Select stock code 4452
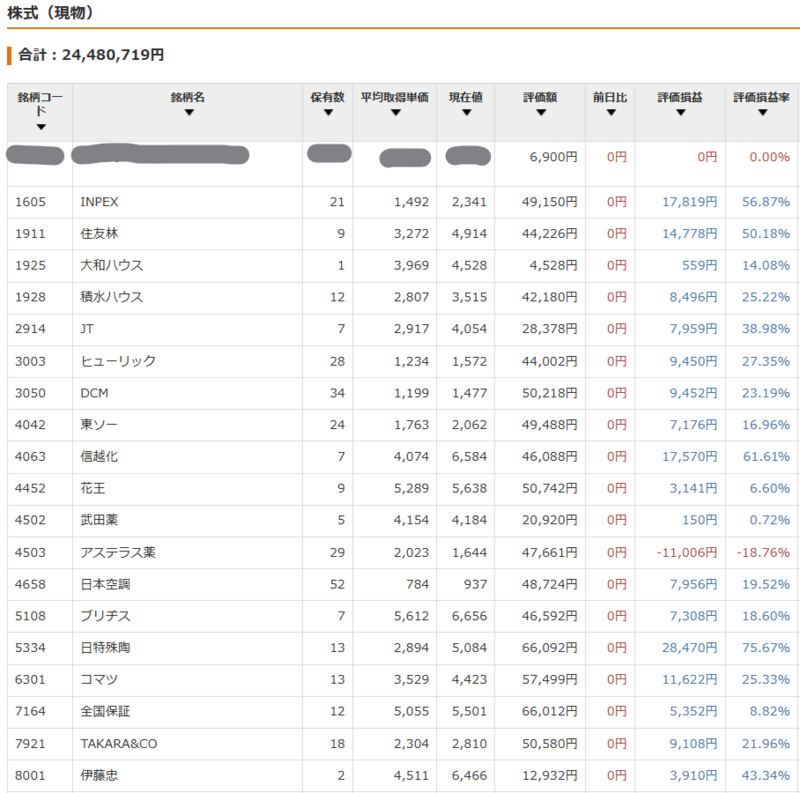This screenshot has height=793, width=800. pyautogui.click(x=30, y=488)
